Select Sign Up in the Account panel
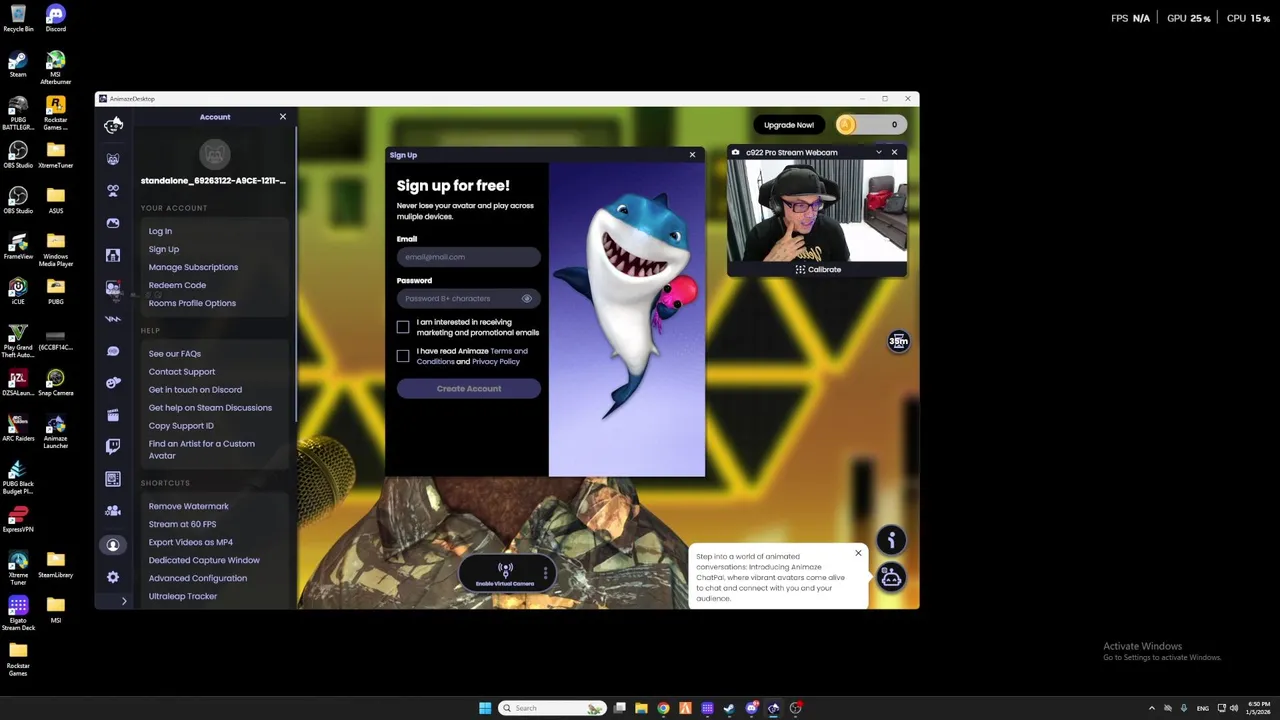The width and height of the screenshot is (1280, 720). click(164, 249)
